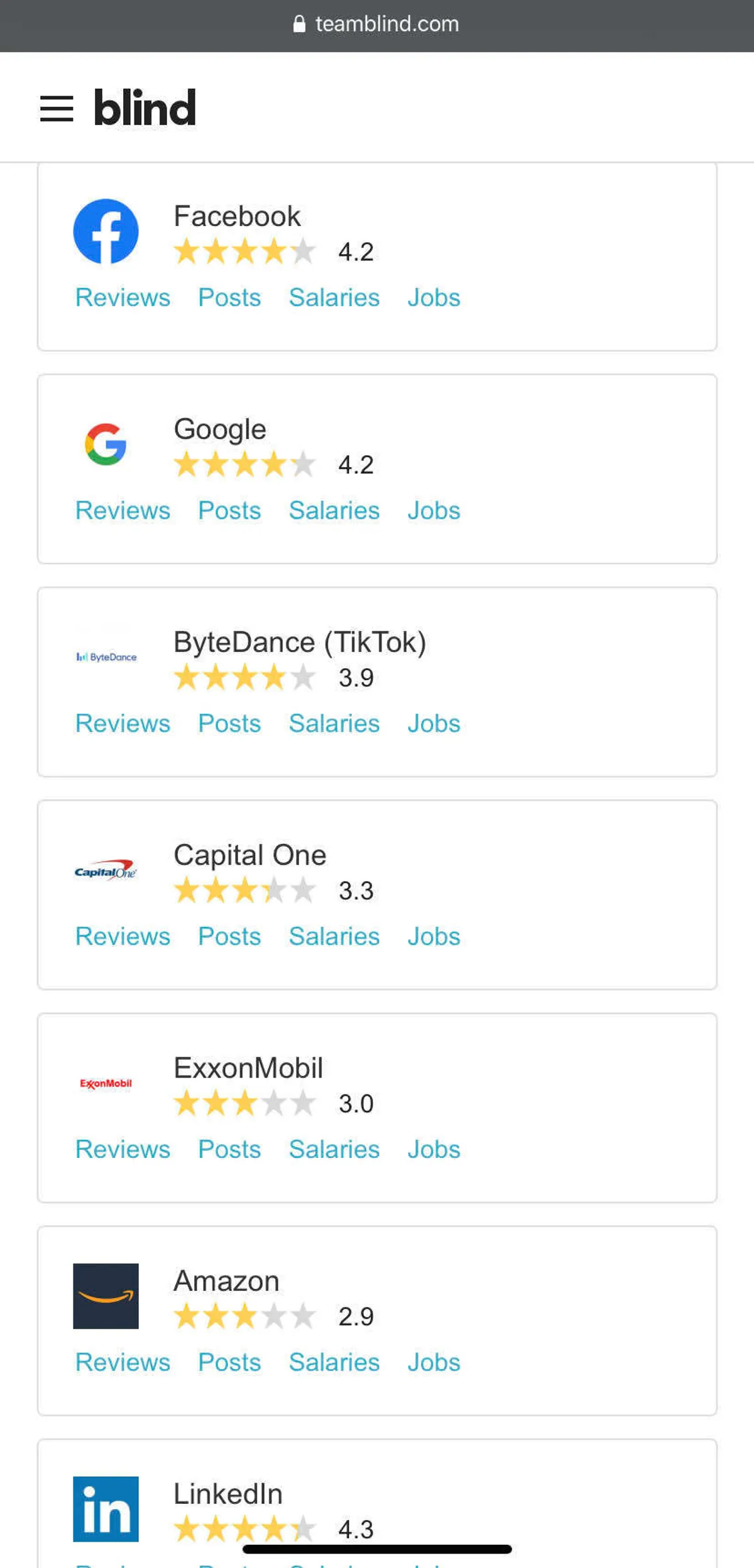Image resolution: width=754 pixels, height=1568 pixels.
Task: Browse Amazon Jobs
Action: (x=434, y=1362)
